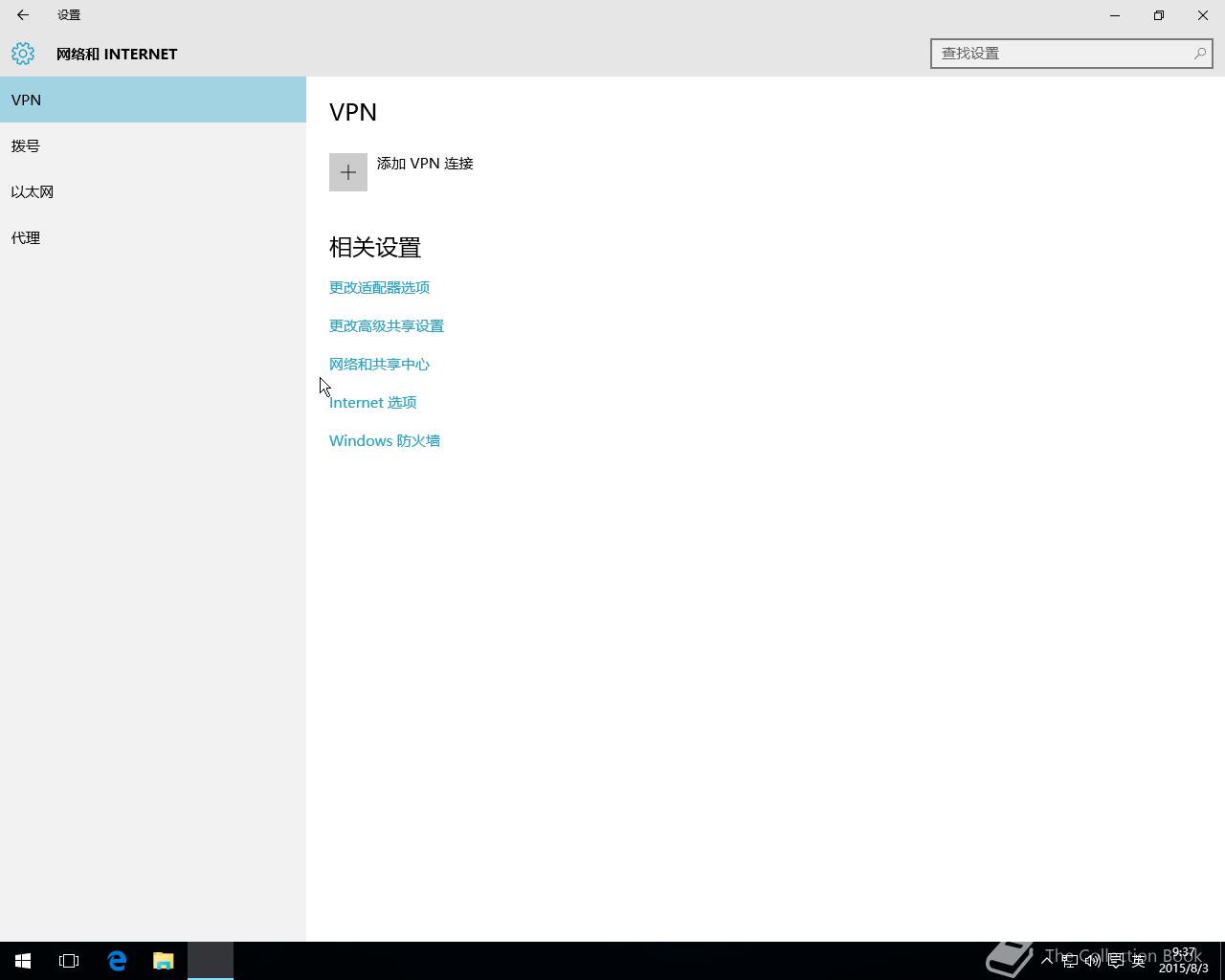
Task: Open File Explorer from the taskbar
Action: [x=163, y=961]
